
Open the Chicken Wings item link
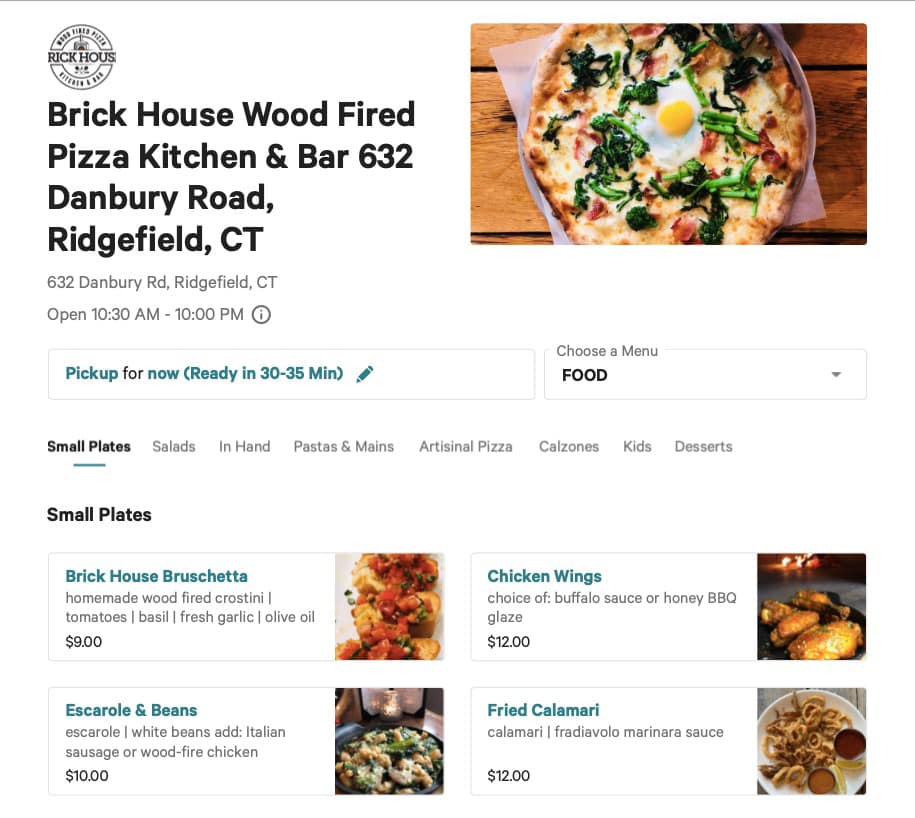click(544, 576)
